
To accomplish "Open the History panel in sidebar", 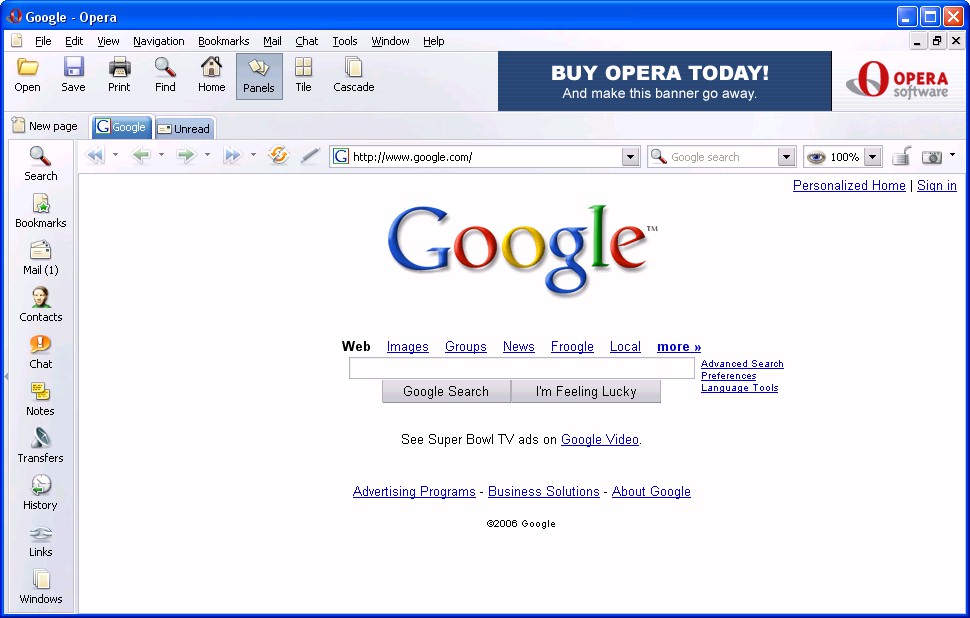I will 41,492.
